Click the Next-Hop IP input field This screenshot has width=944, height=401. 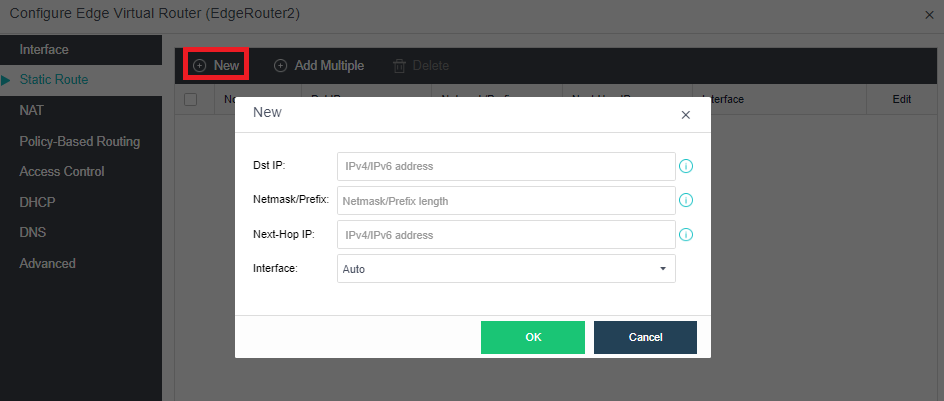[506, 235]
